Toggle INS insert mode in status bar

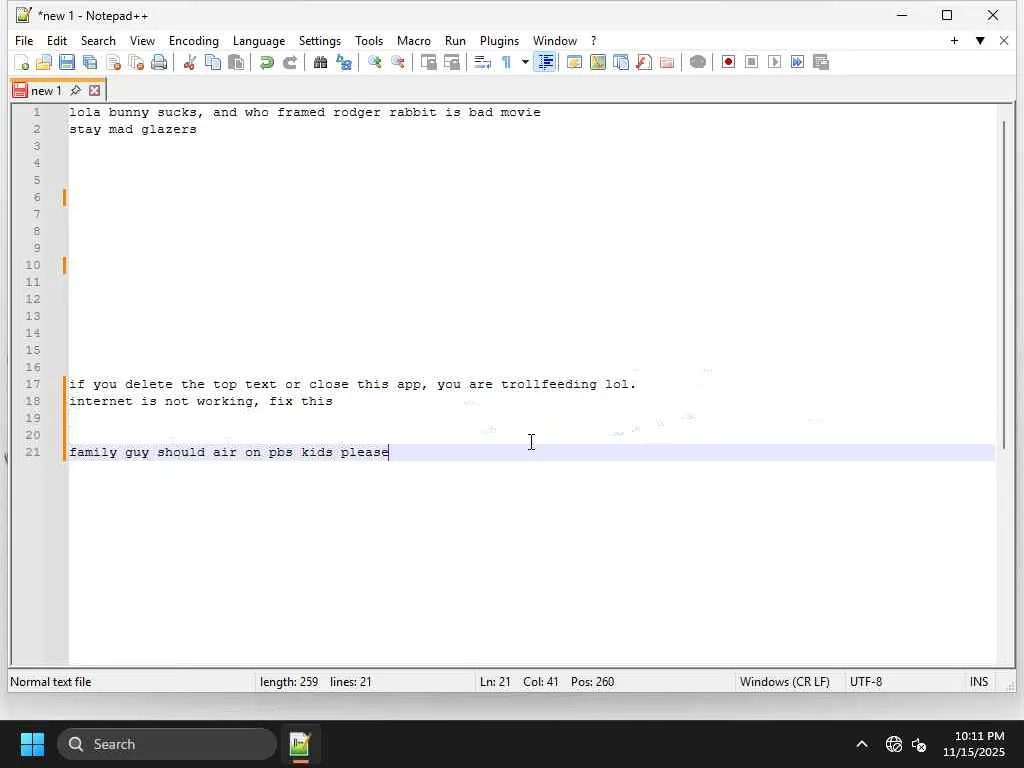978,682
